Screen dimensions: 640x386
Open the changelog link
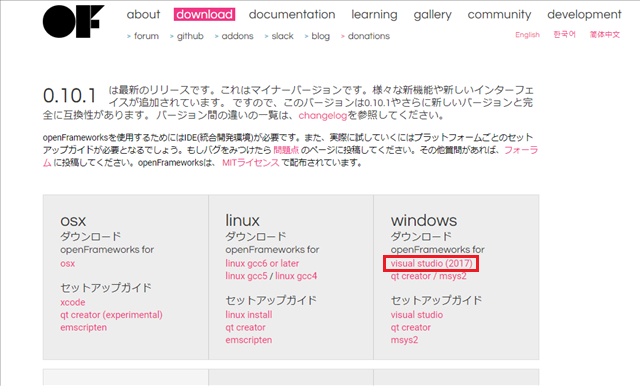pyautogui.click(x=322, y=115)
